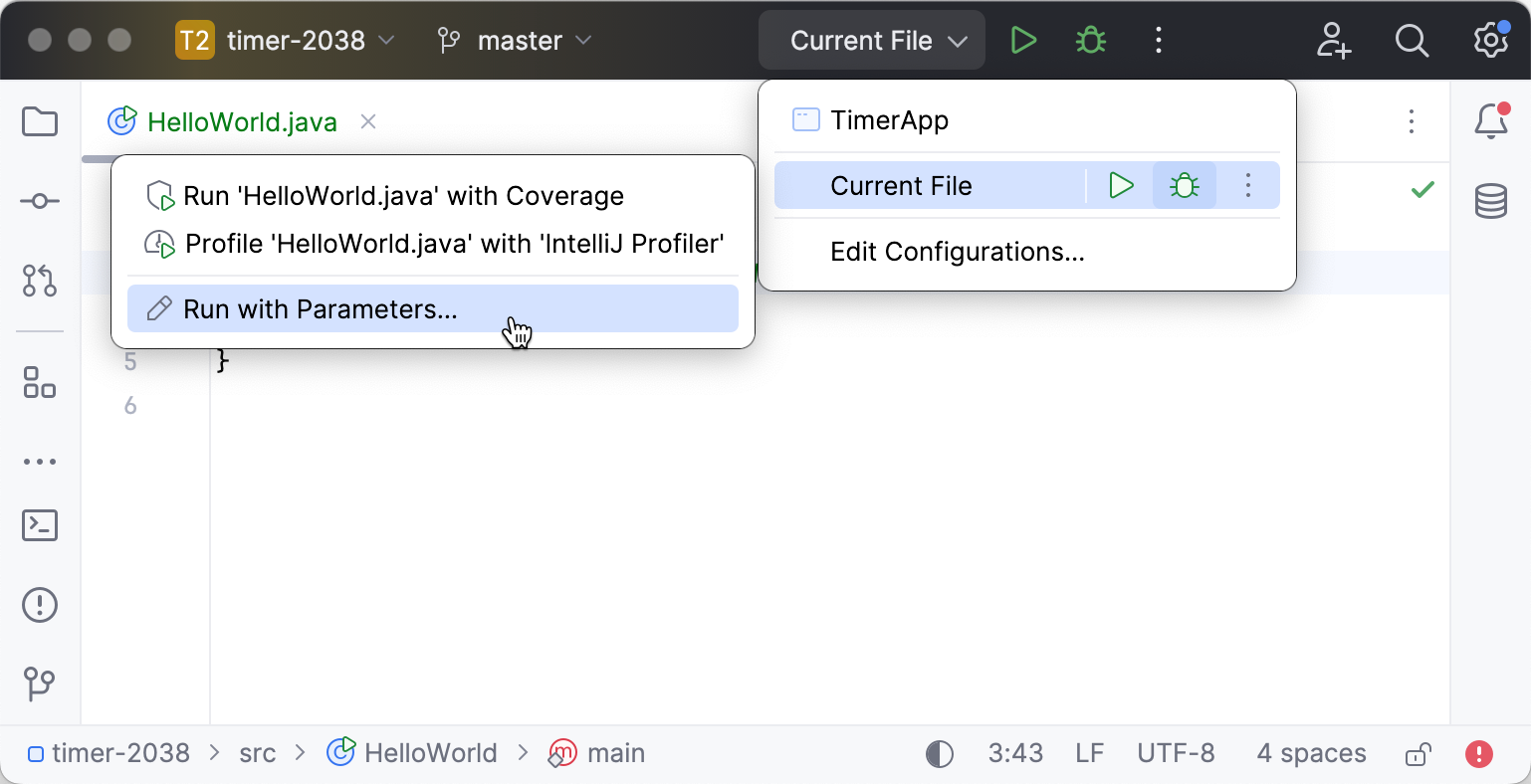Screen dimensions: 1531x784
Task: Open the Structure tool window
Action: [x=39, y=384]
